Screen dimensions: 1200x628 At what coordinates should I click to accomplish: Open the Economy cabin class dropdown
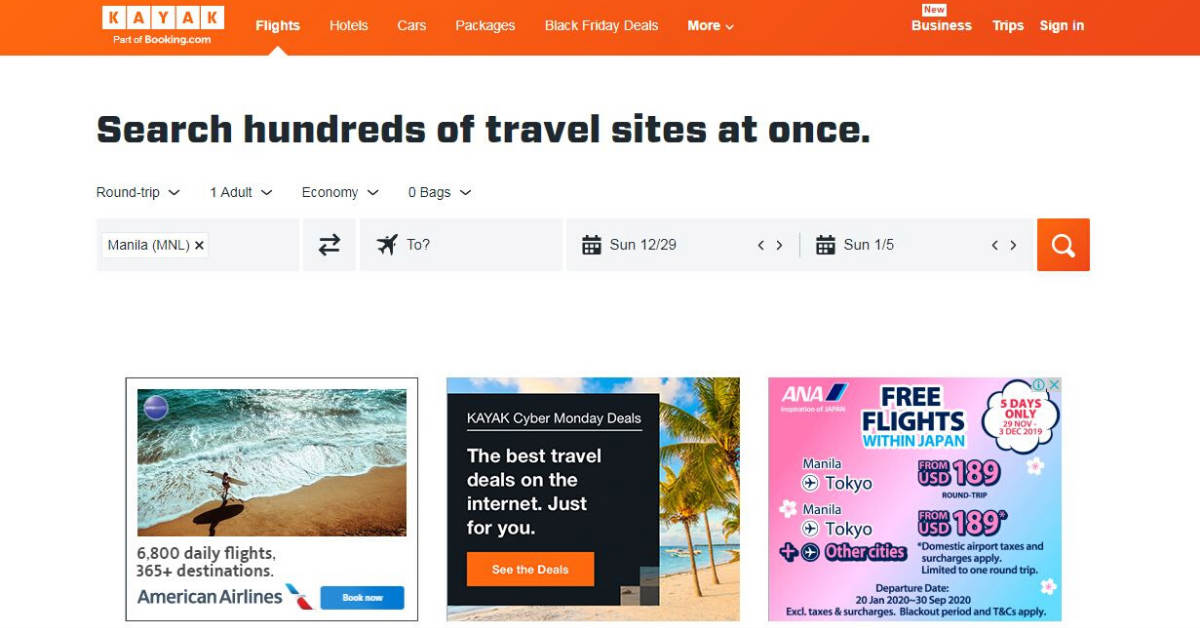point(340,192)
